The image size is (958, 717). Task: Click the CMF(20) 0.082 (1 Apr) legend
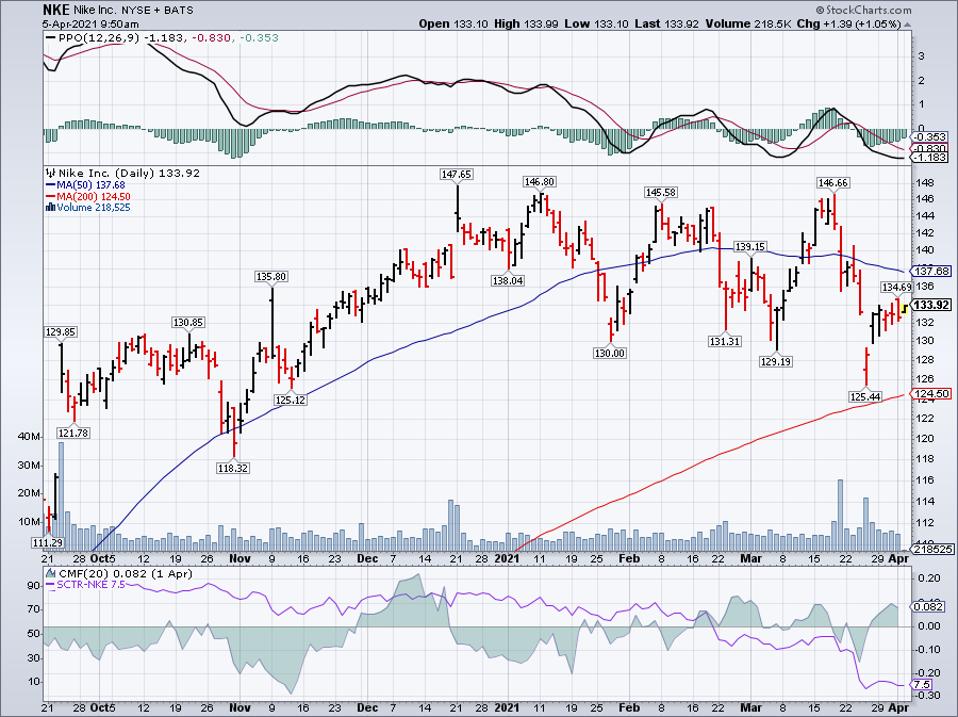point(119,573)
